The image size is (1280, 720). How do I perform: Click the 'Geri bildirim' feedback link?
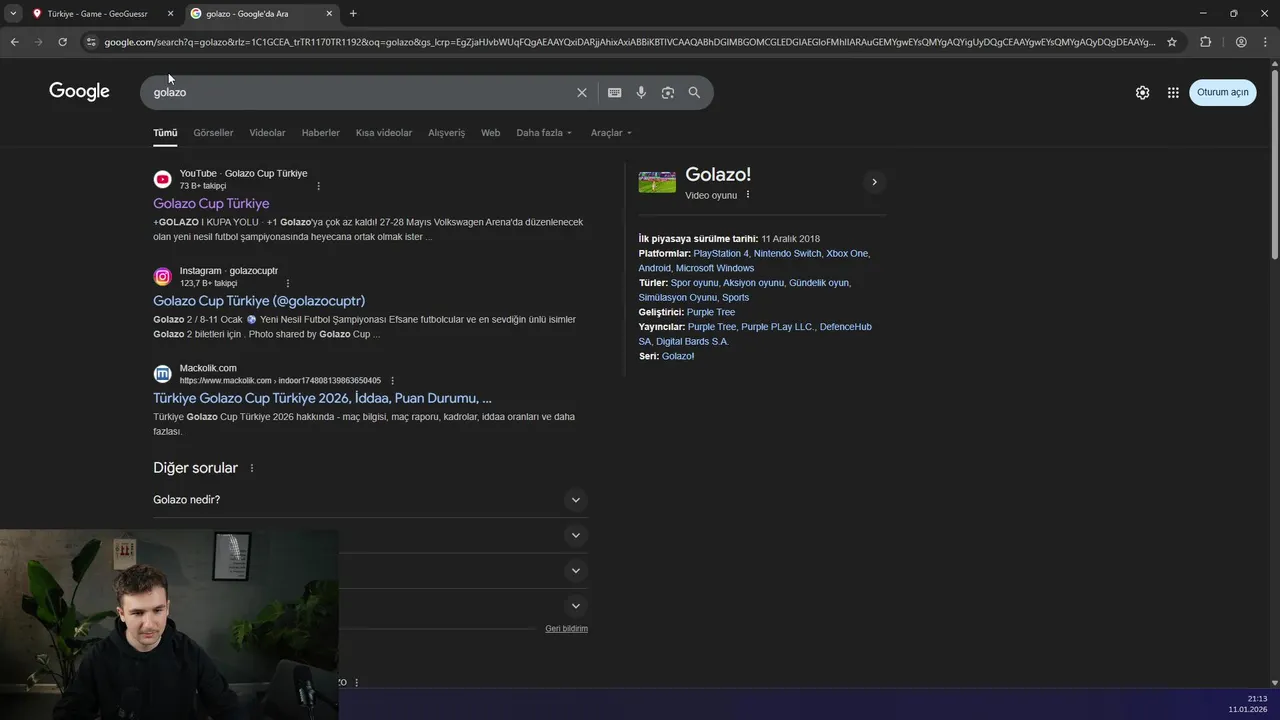566,629
